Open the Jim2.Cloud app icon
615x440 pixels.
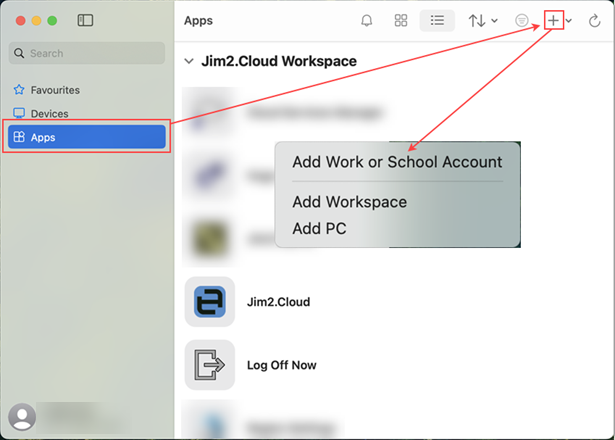tap(210, 302)
